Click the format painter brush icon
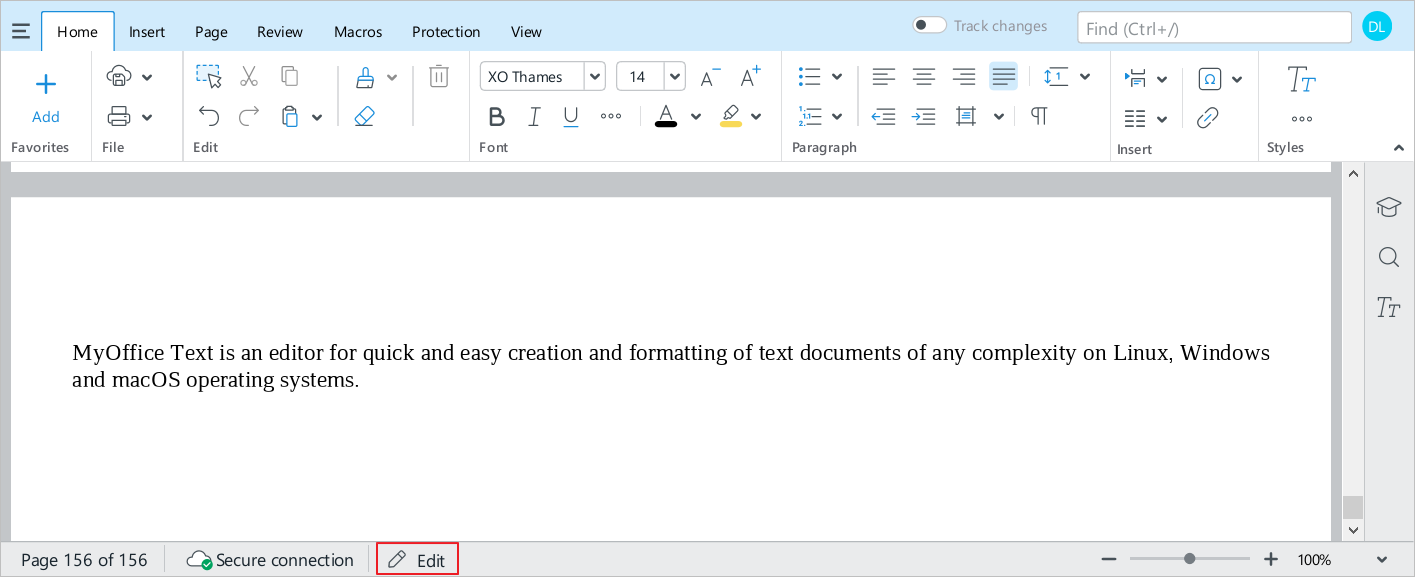1415x577 pixels. click(x=365, y=77)
